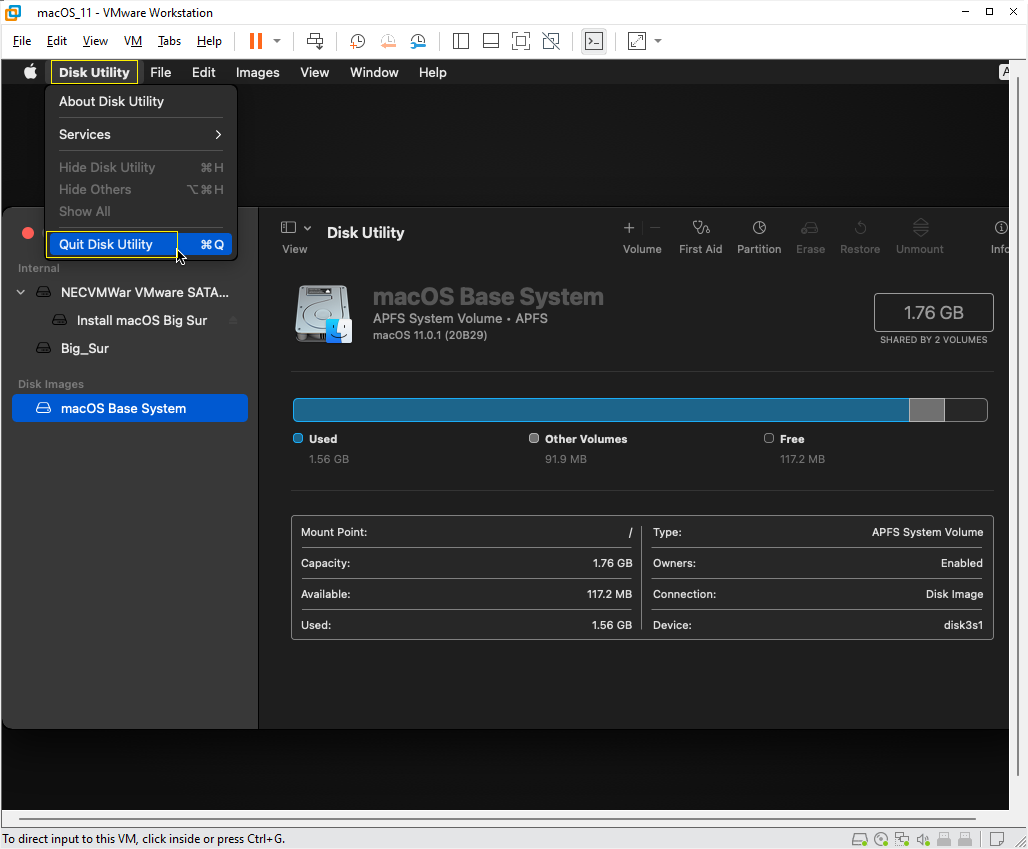This screenshot has height=849, width=1028.
Task: Click the macOS Base System drive icon
Action: click(x=323, y=314)
